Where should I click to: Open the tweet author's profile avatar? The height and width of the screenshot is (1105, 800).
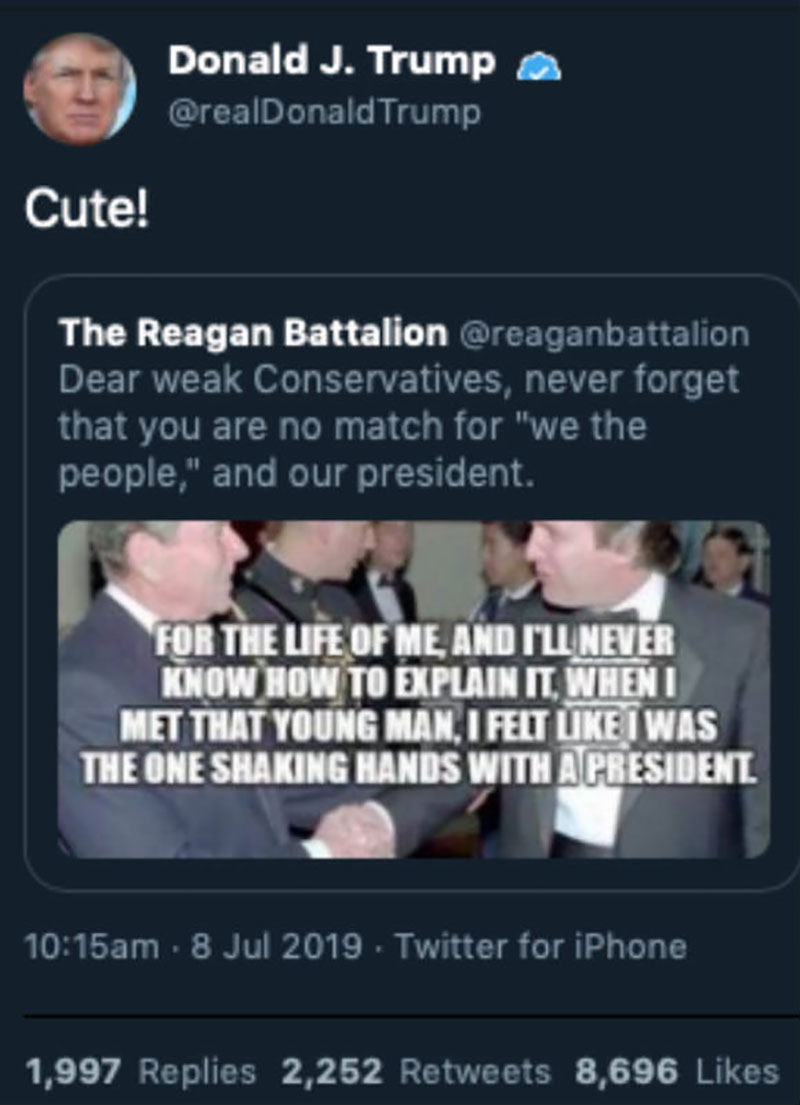[x=79, y=89]
